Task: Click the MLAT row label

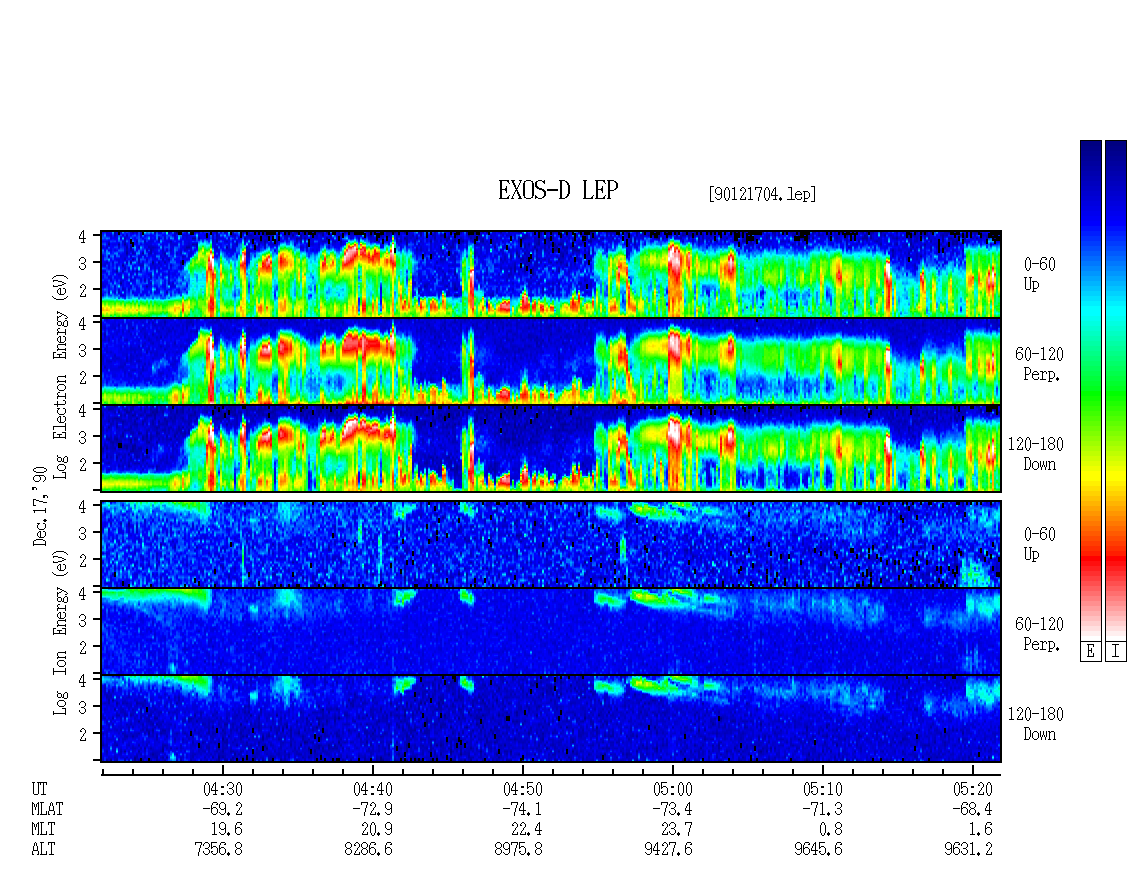Action: 47,809
